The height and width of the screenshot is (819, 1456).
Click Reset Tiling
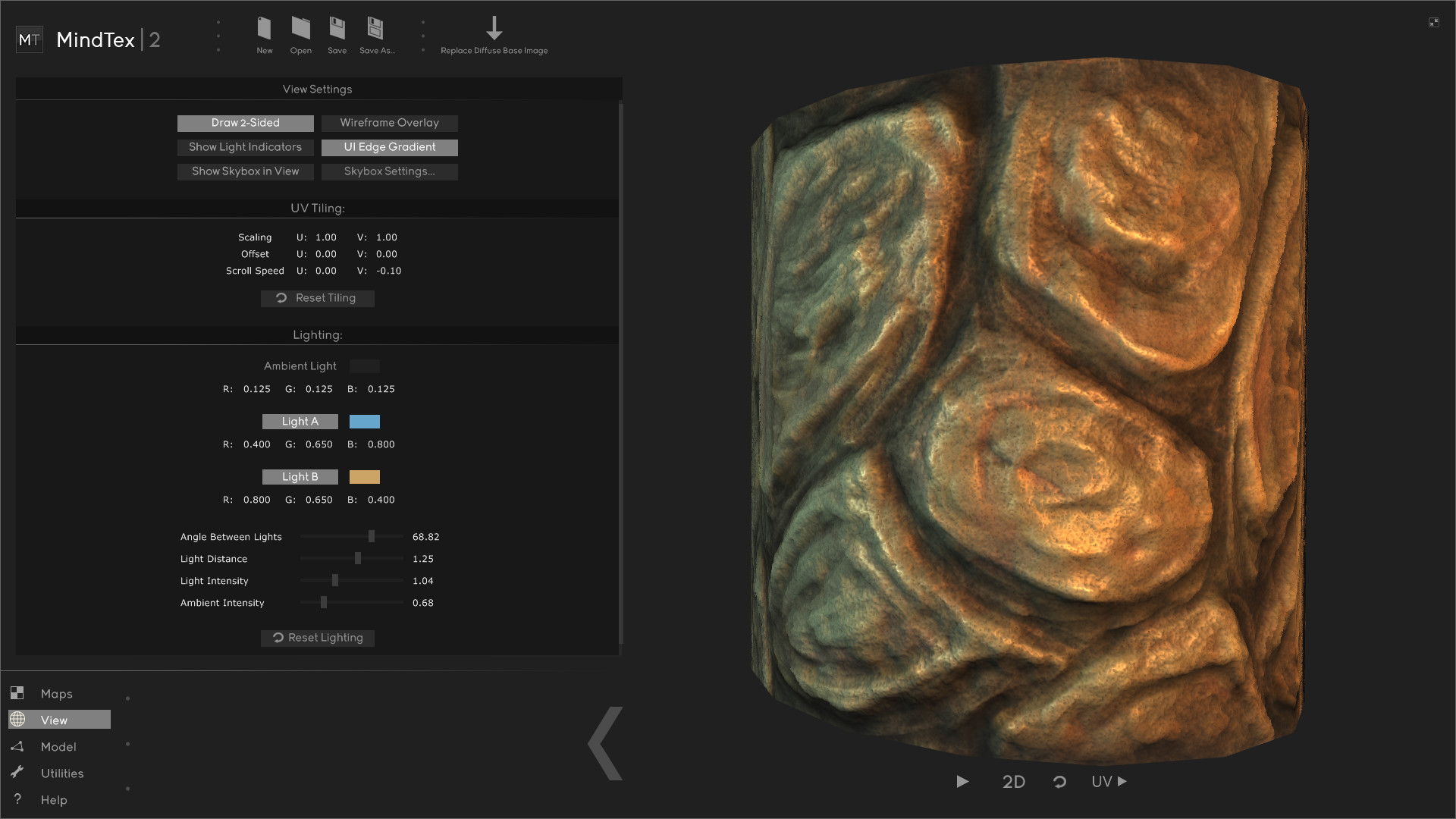point(317,298)
